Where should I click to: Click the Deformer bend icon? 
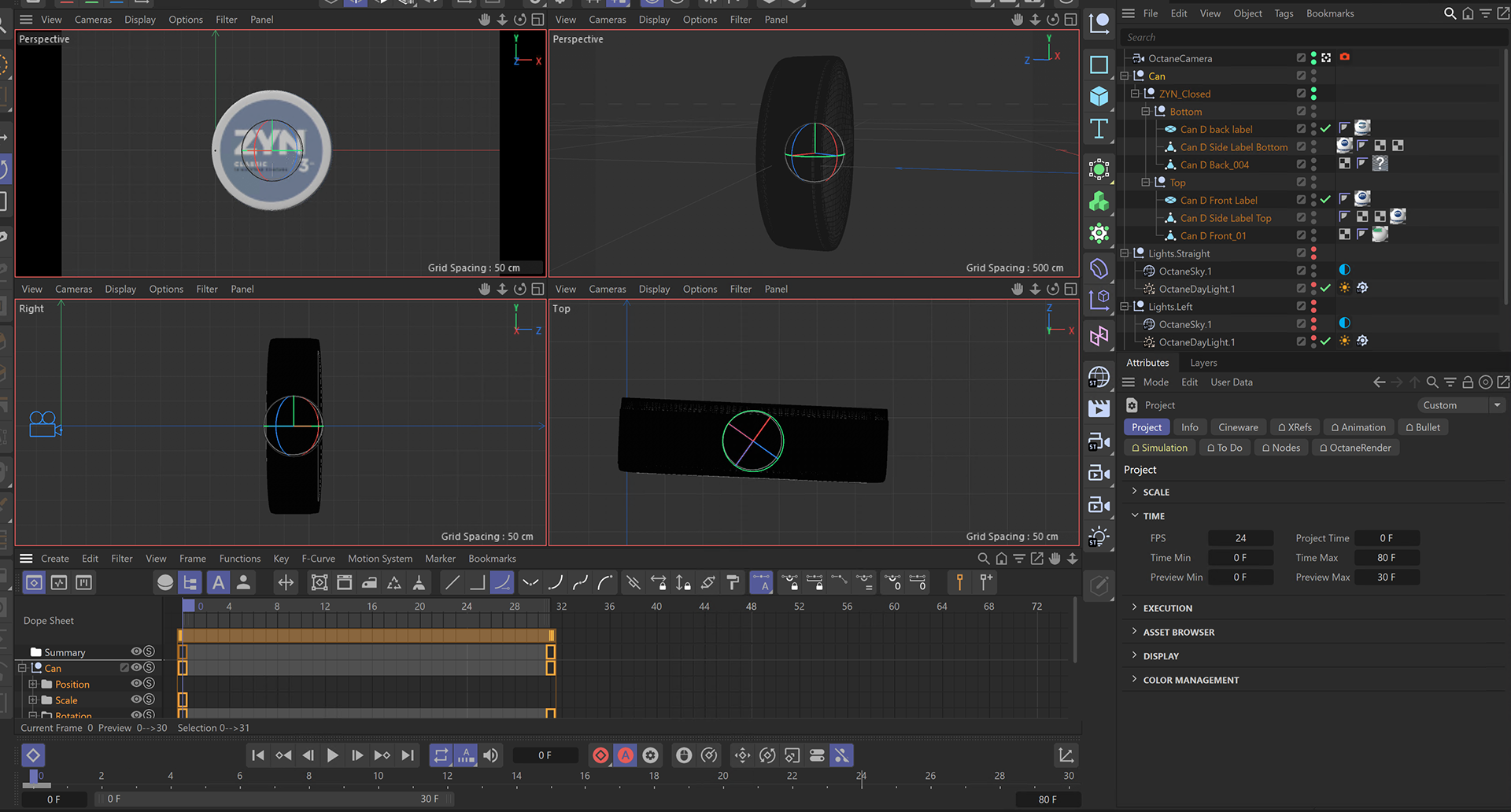tap(1099, 269)
